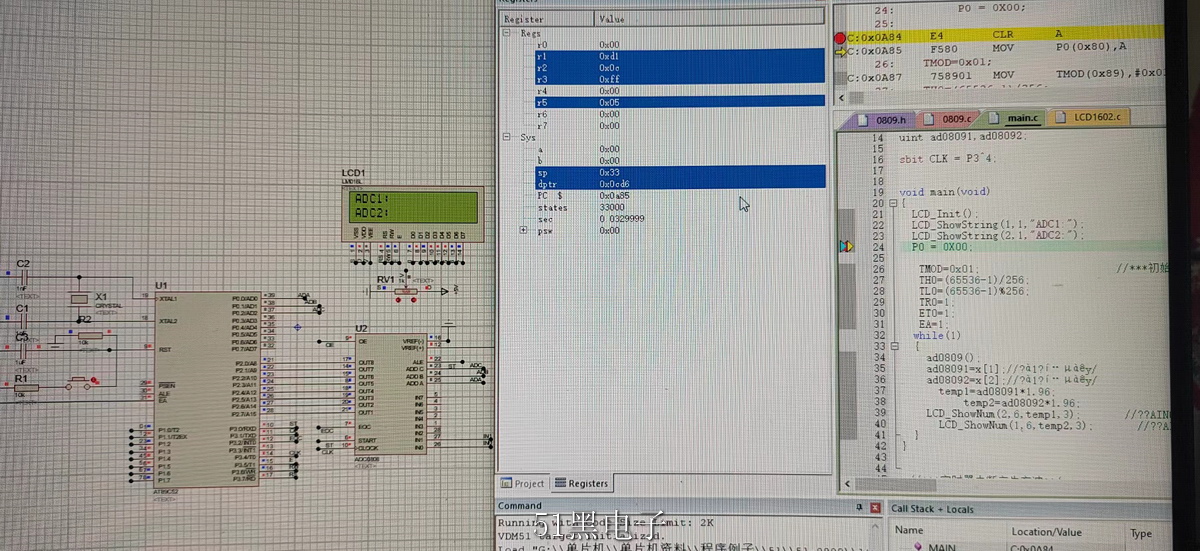
Task: Select the Registers panel tab
Action: (581, 483)
